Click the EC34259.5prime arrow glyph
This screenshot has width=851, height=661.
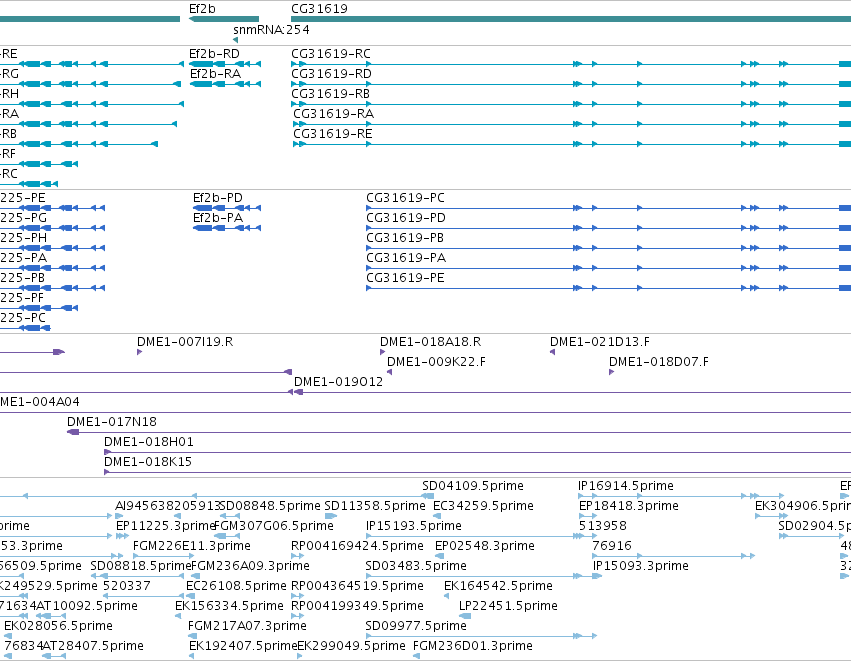point(437,516)
